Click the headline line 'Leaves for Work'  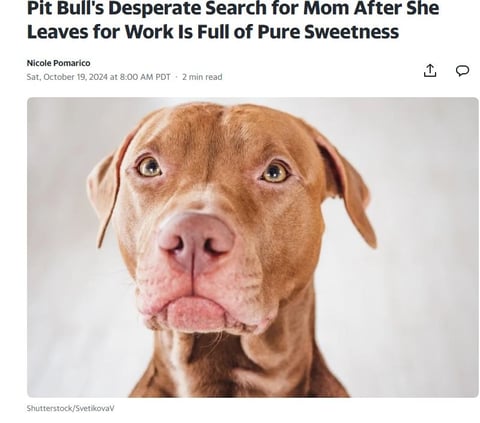tap(213, 32)
